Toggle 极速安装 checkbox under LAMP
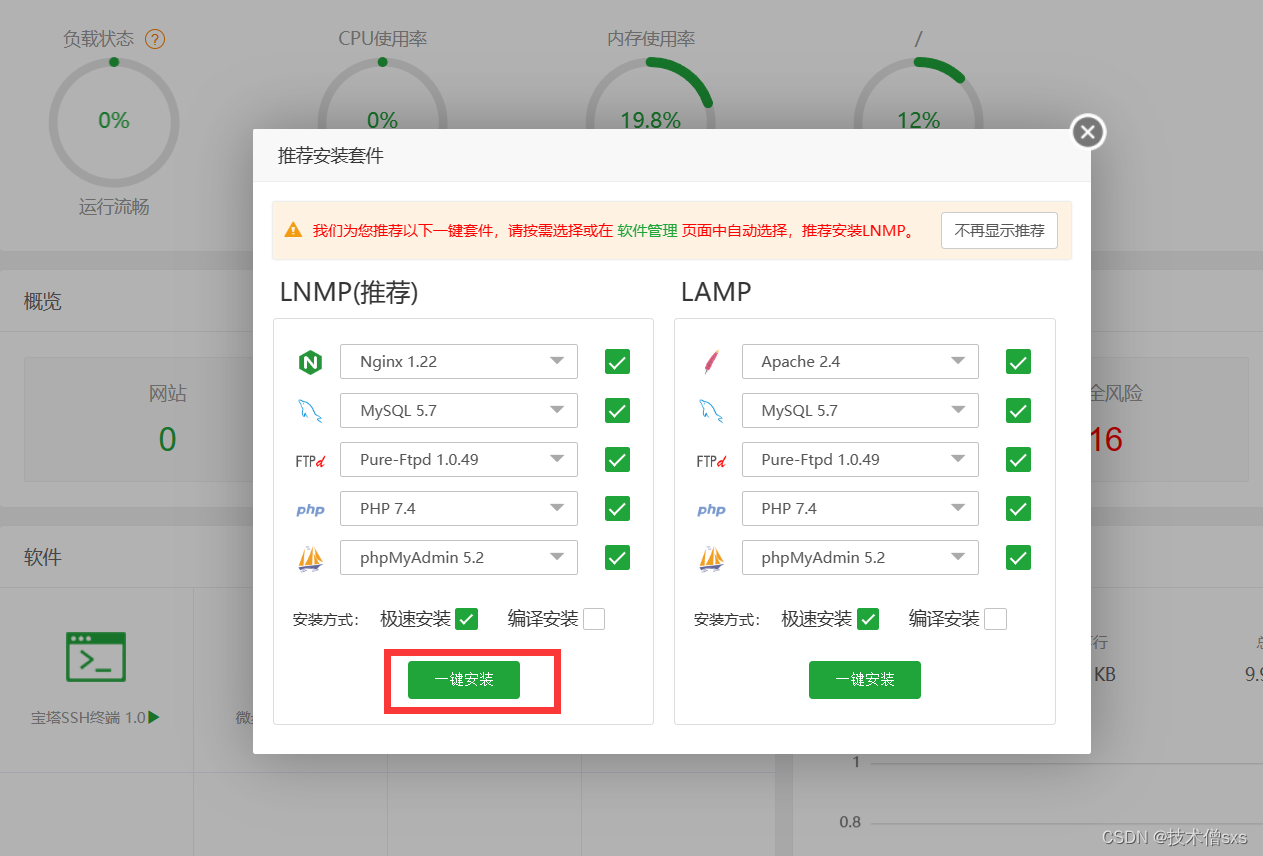1263x856 pixels. pos(867,619)
